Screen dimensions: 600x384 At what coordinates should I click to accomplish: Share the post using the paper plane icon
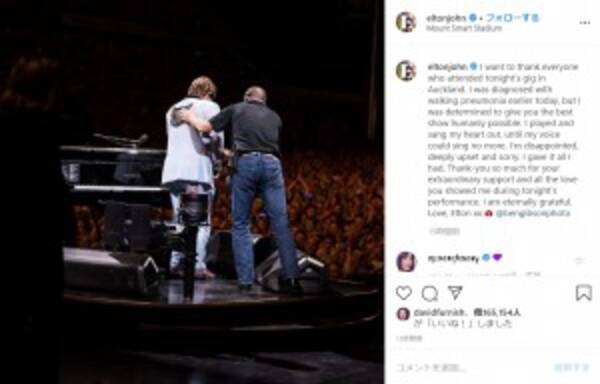click(455, 293)
